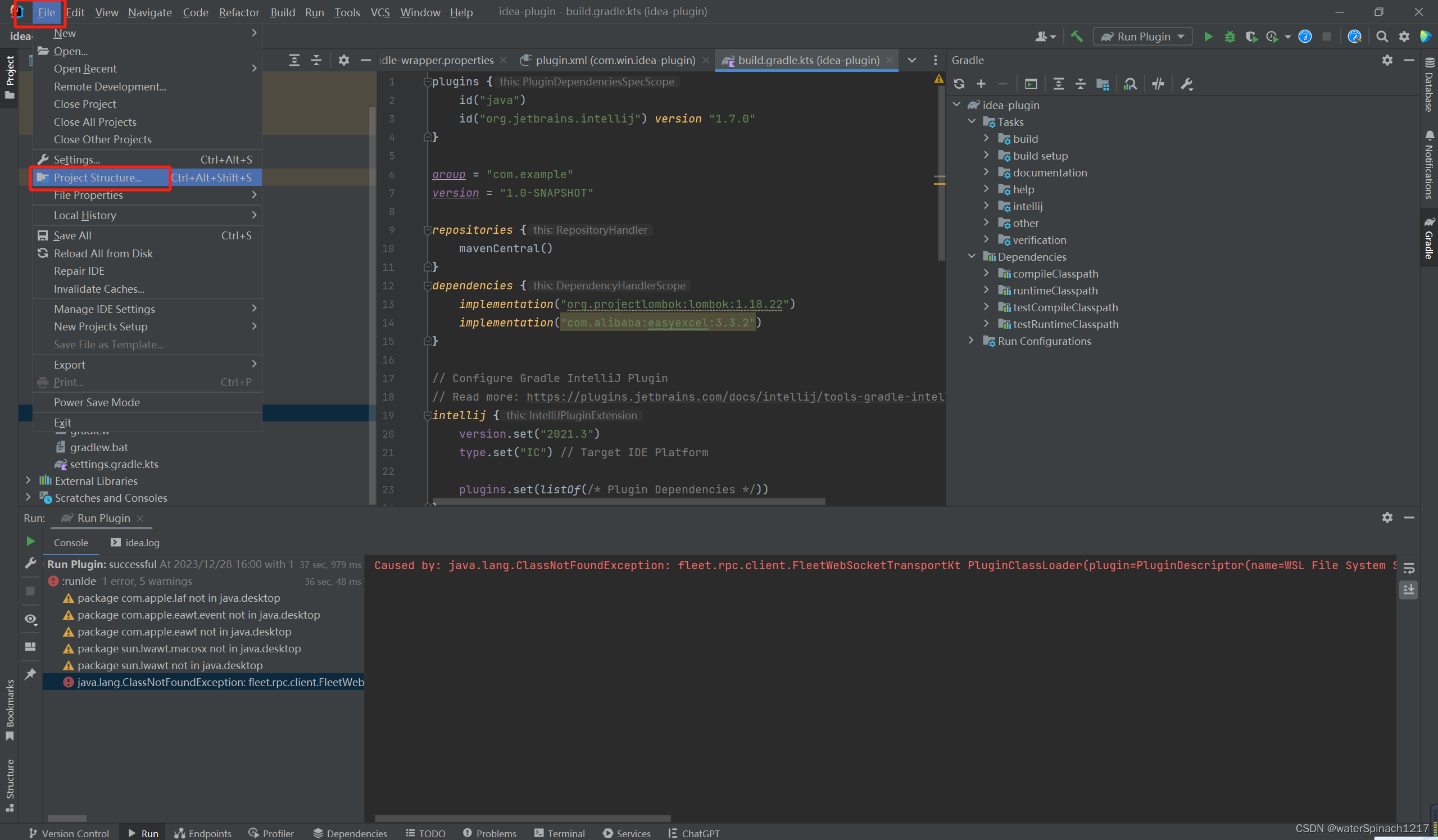This screenshot has width=1438, height=840.
Task: Click Gradle build tool settings wrench
Action: point(1186,84)
